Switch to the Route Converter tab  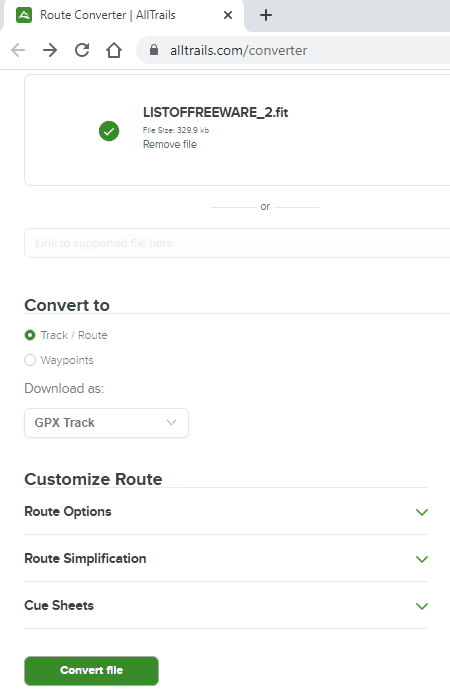pos(107,15)
